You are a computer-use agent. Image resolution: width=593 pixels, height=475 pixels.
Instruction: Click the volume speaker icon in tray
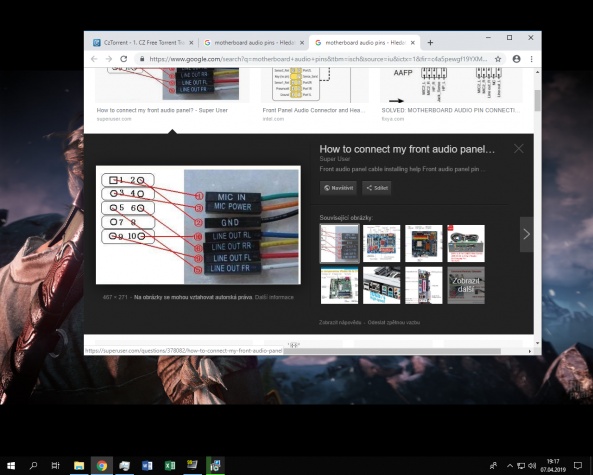click(532, 466)
